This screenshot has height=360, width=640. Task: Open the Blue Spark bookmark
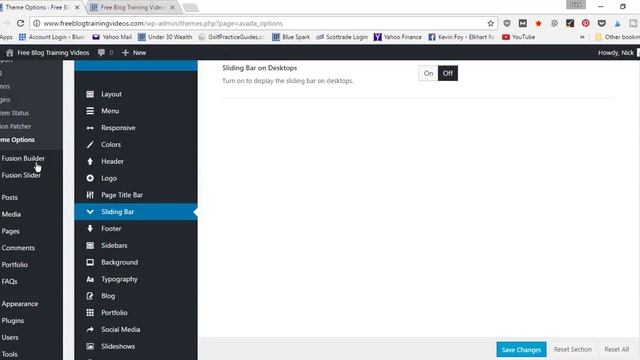click(x=291, y=37)
